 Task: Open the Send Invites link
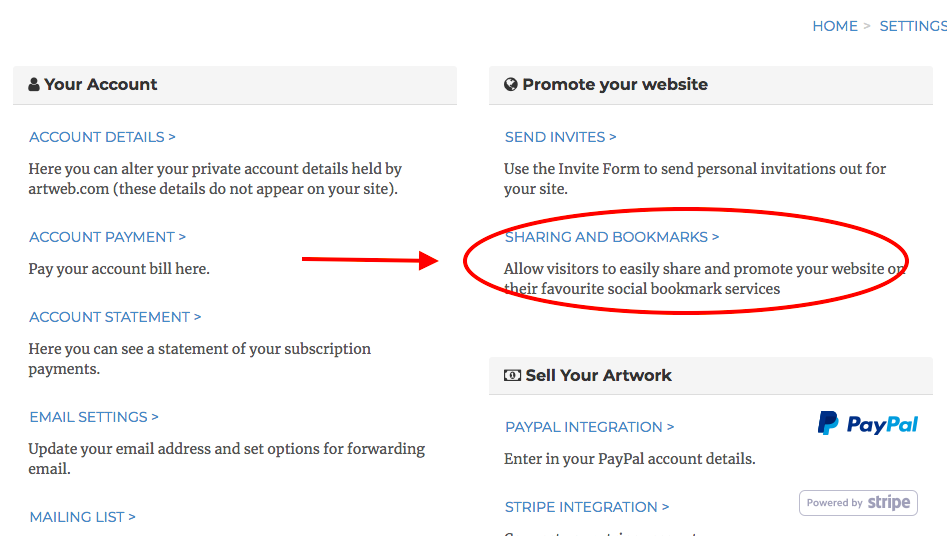(560, 137)
